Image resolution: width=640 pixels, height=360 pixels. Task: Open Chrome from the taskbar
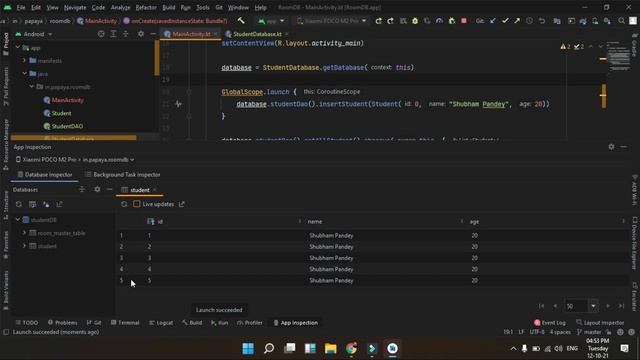351,348
